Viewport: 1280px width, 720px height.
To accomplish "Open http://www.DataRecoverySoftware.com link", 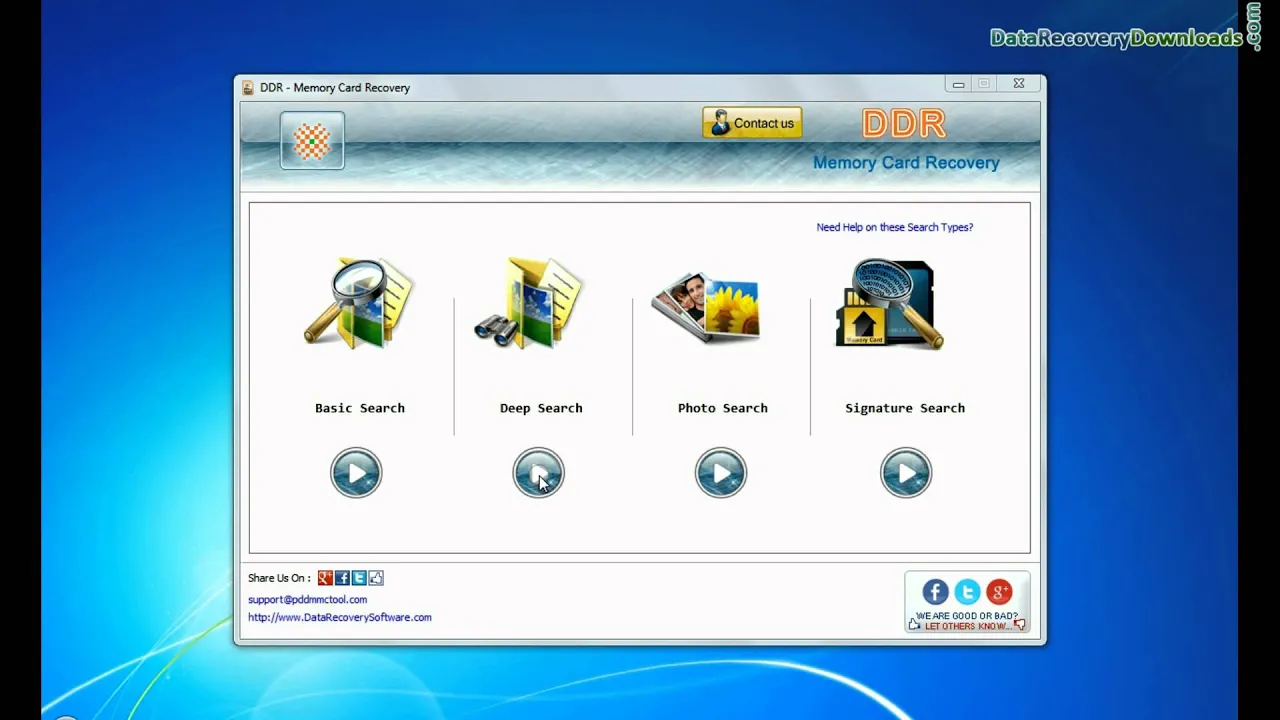I will (x=340, y=618).
